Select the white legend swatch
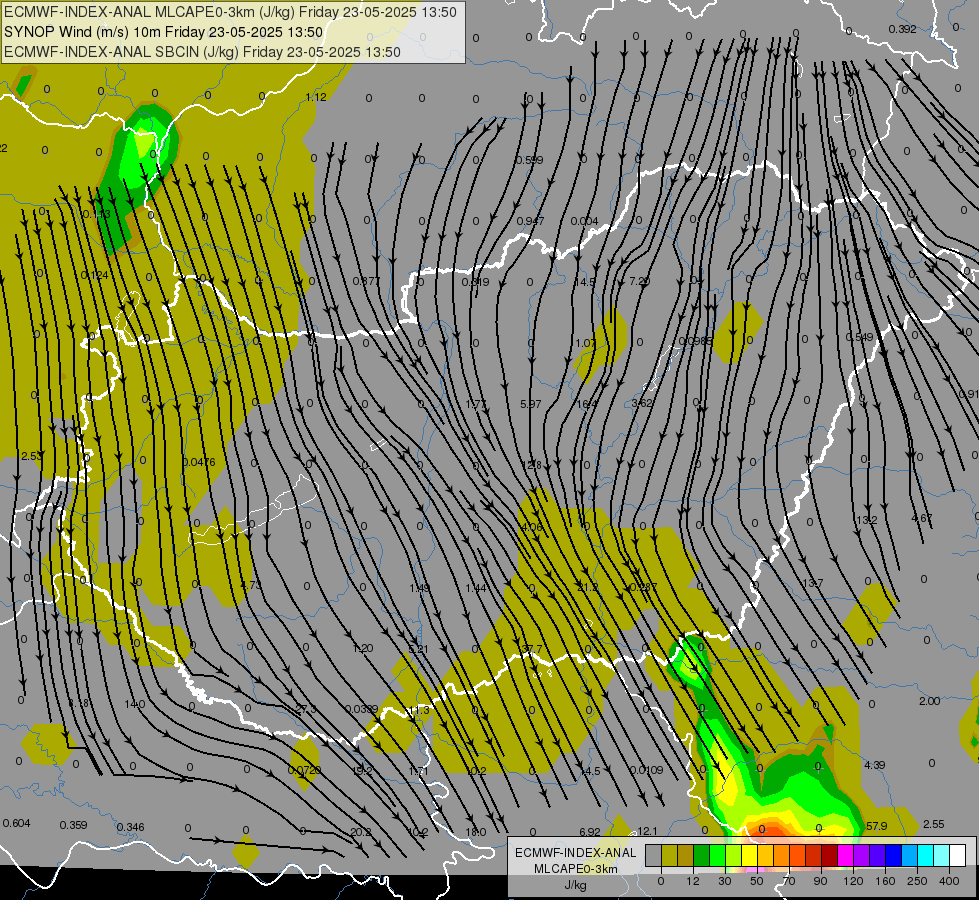 pos(958,855)
